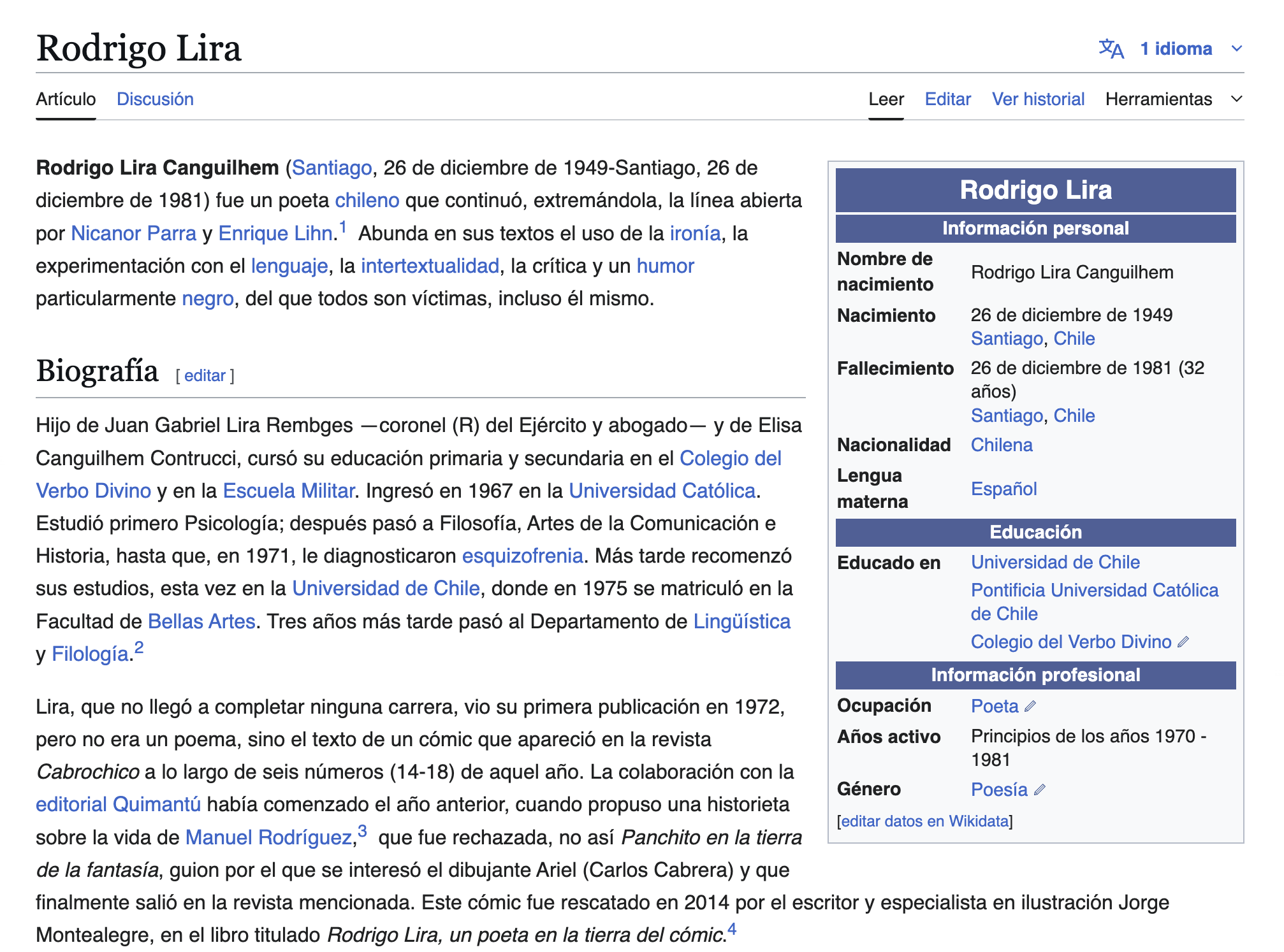1284x952 pixels.
Task: Click the Información profesional infobox header
Action: pos(1035,675)
